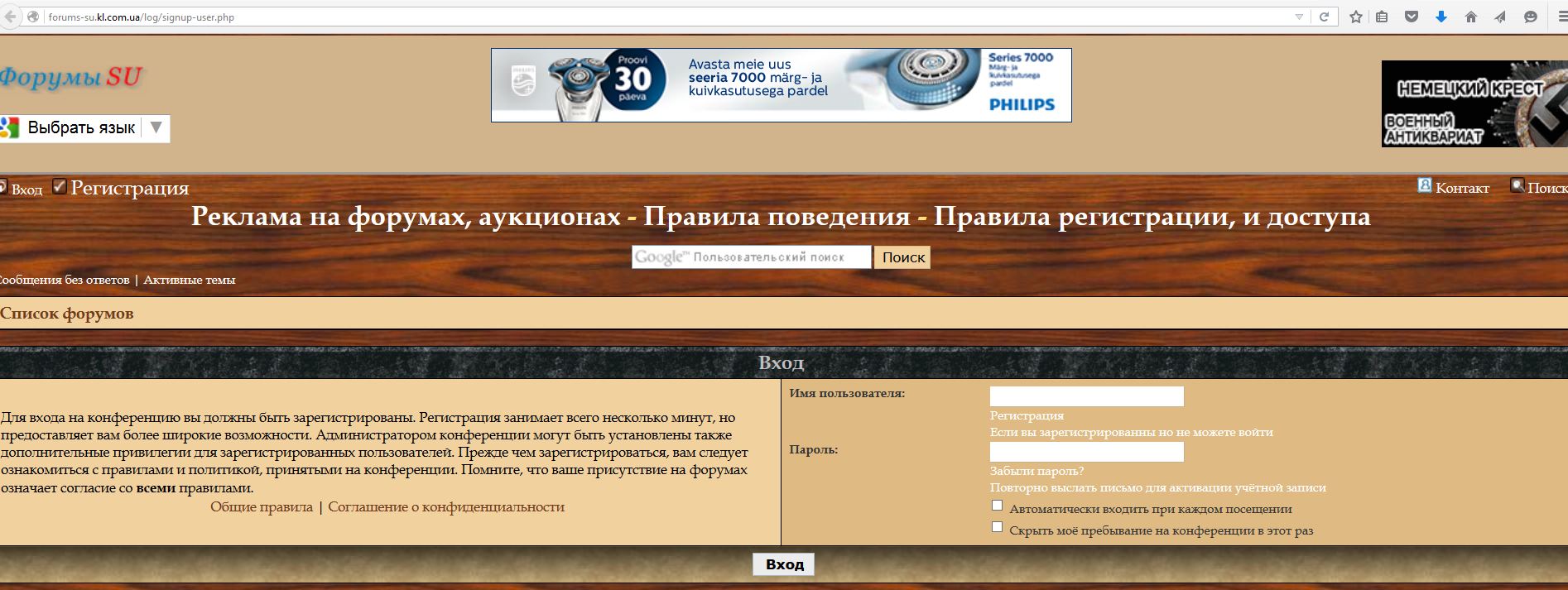The width and height of the screenshot is (1568, 590).
Task: Click the Пароль input field
Action: 1086,452
